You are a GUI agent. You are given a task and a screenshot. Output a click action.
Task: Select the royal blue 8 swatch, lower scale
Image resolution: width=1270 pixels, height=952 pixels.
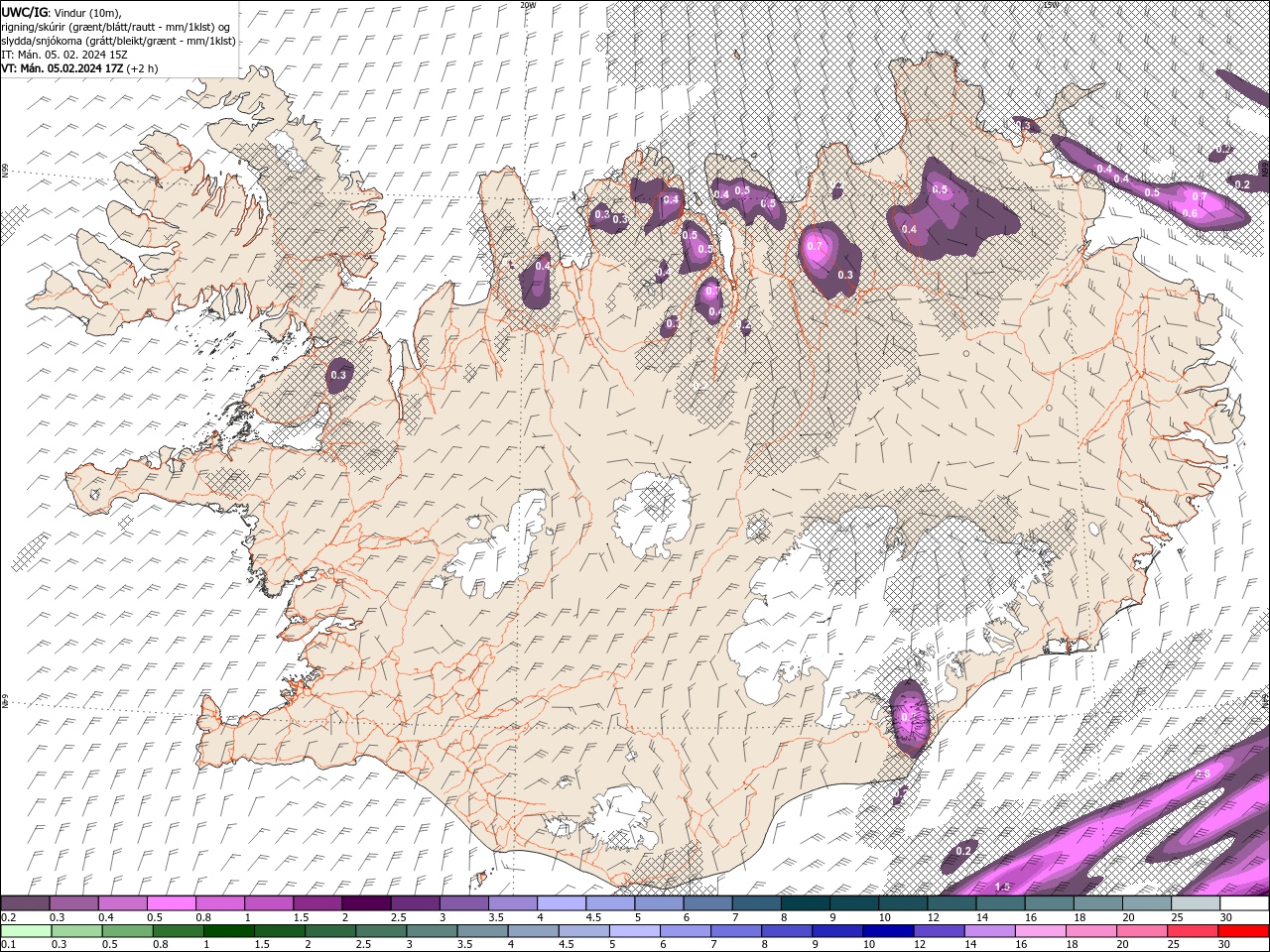coord(786,931)
